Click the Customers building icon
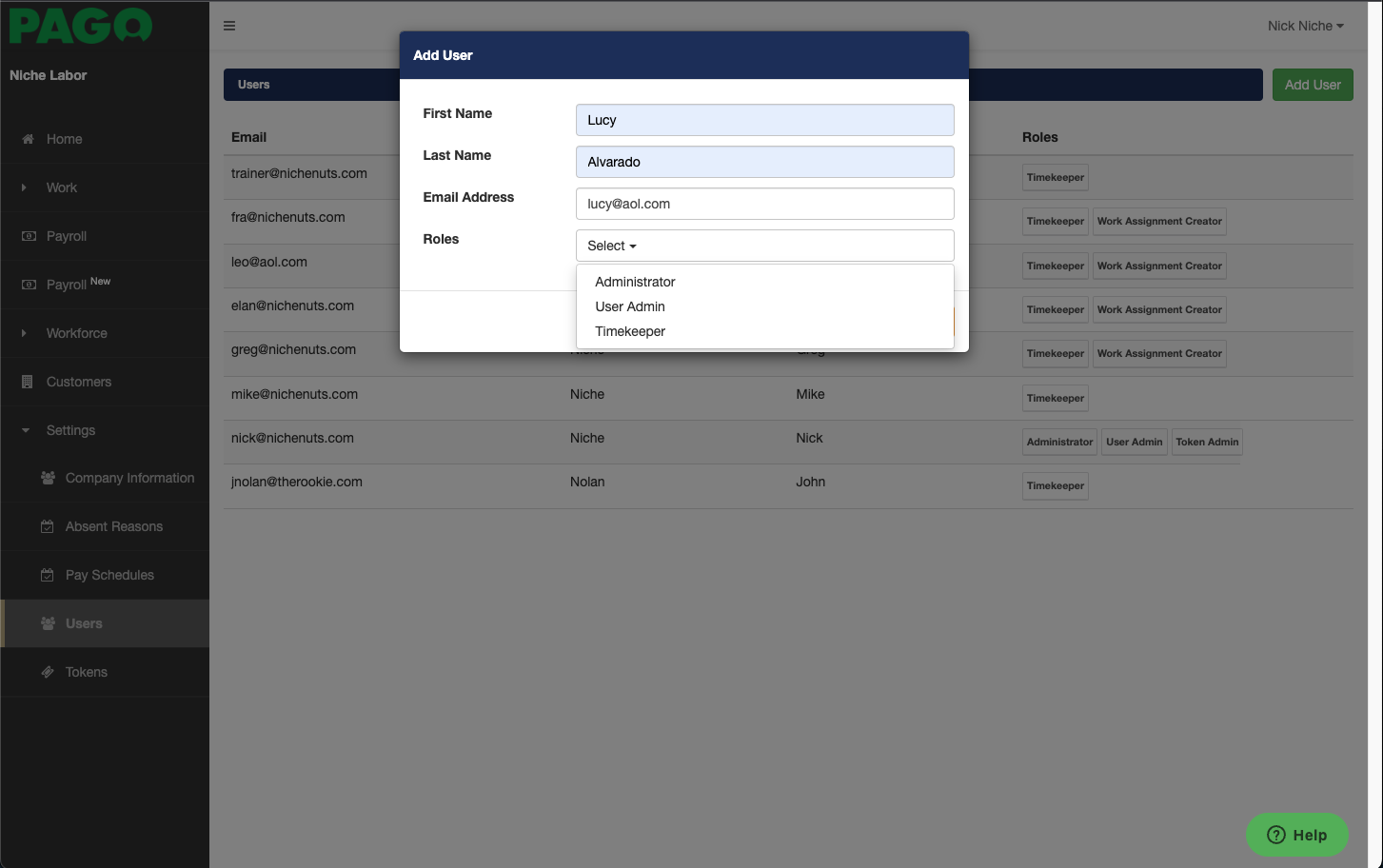This screenshot has width=1383, height=868. [28, 382]
